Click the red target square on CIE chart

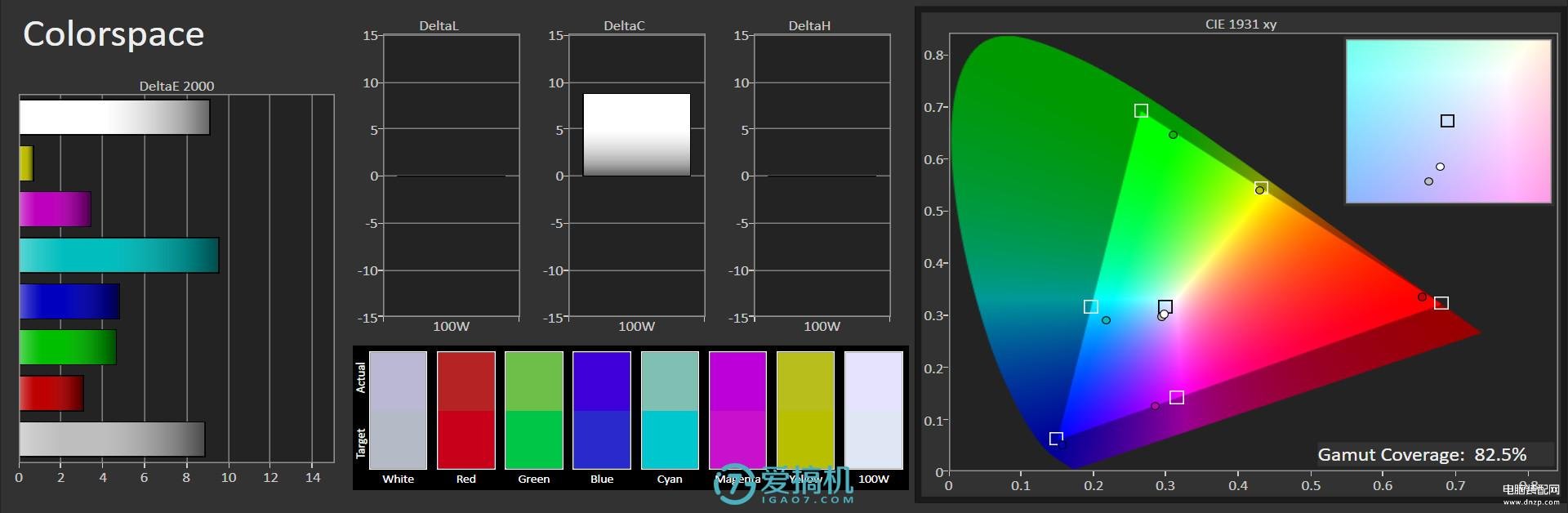[x=1441, y=303]
